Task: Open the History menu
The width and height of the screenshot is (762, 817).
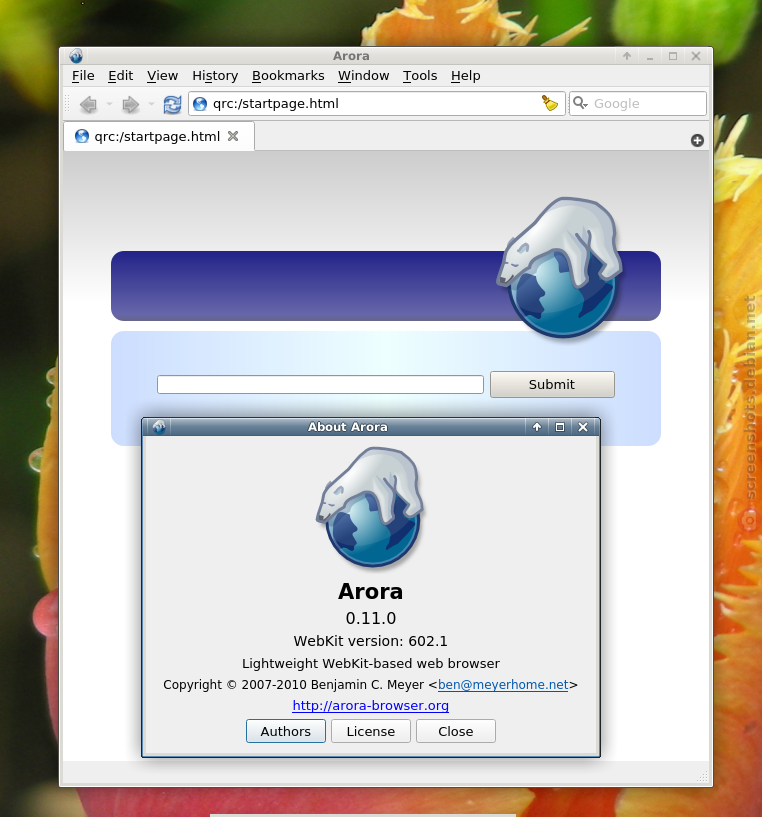Action: tap(215, 76)
